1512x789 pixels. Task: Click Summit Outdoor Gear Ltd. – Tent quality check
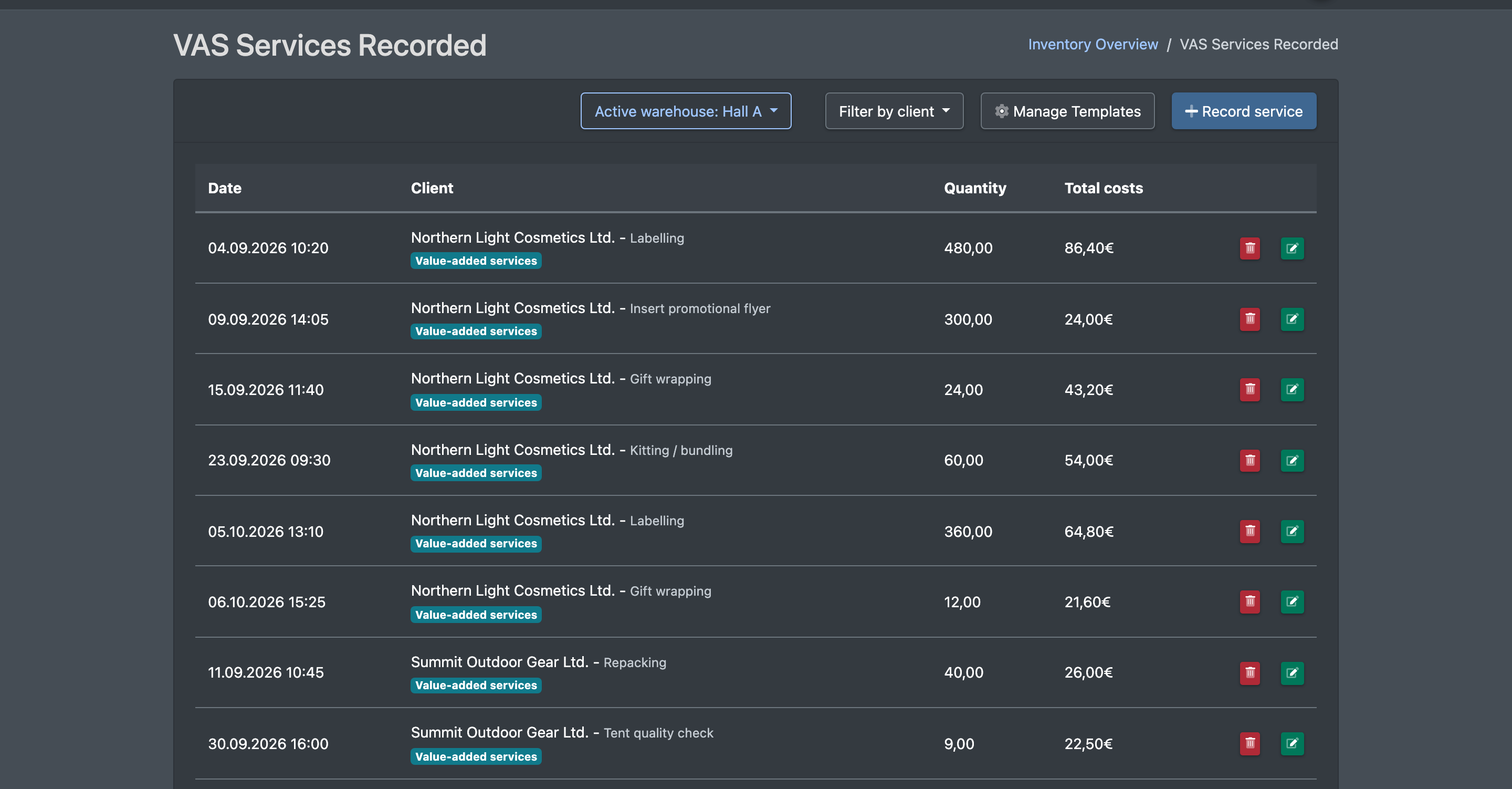click(x=562, y=733)
